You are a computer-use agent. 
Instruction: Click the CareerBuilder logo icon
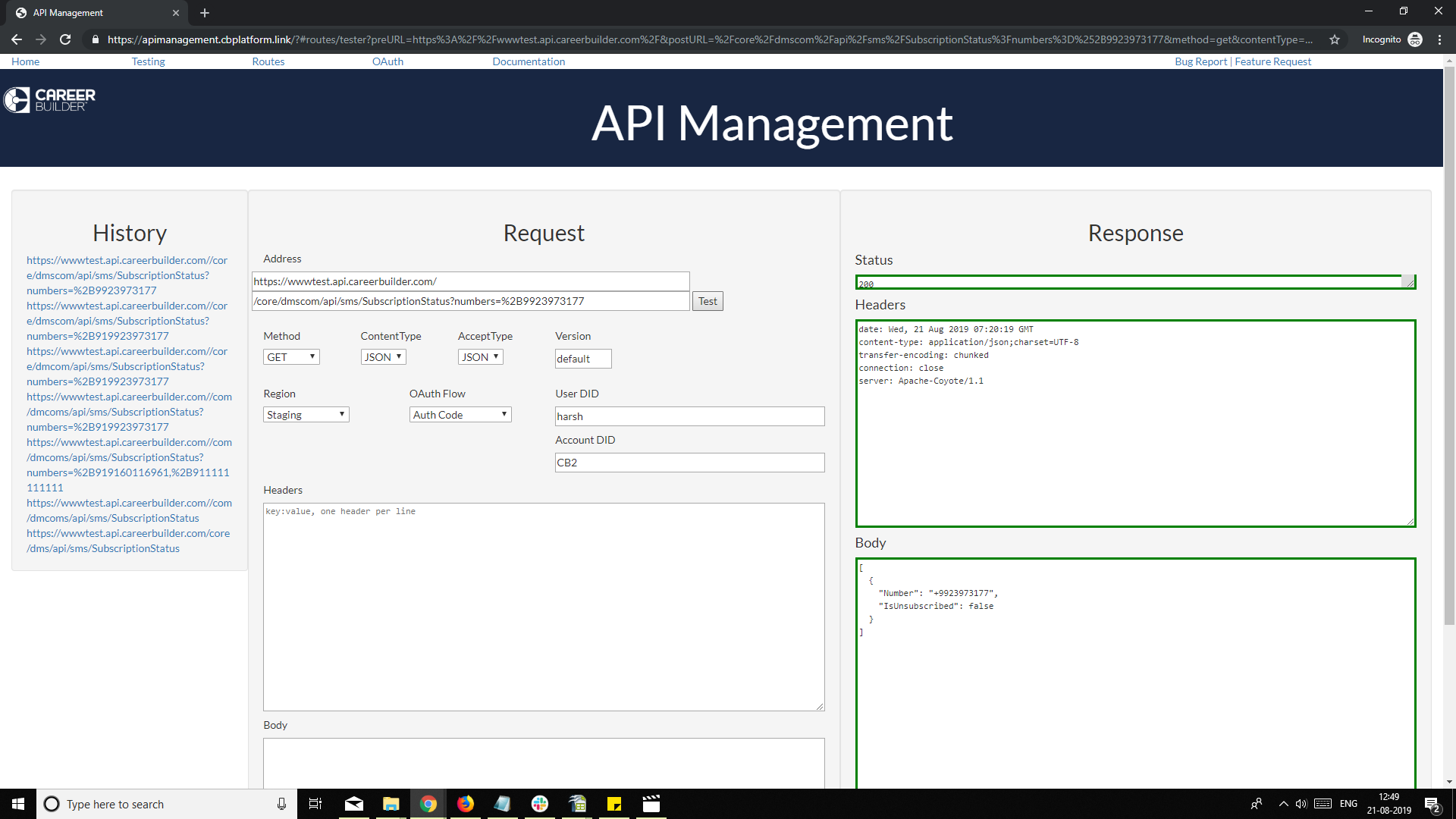click(x=17, y=100)
